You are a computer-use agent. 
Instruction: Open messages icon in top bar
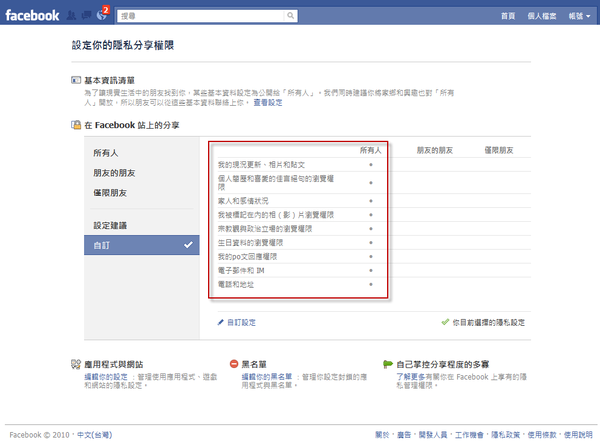coord(87,15)
